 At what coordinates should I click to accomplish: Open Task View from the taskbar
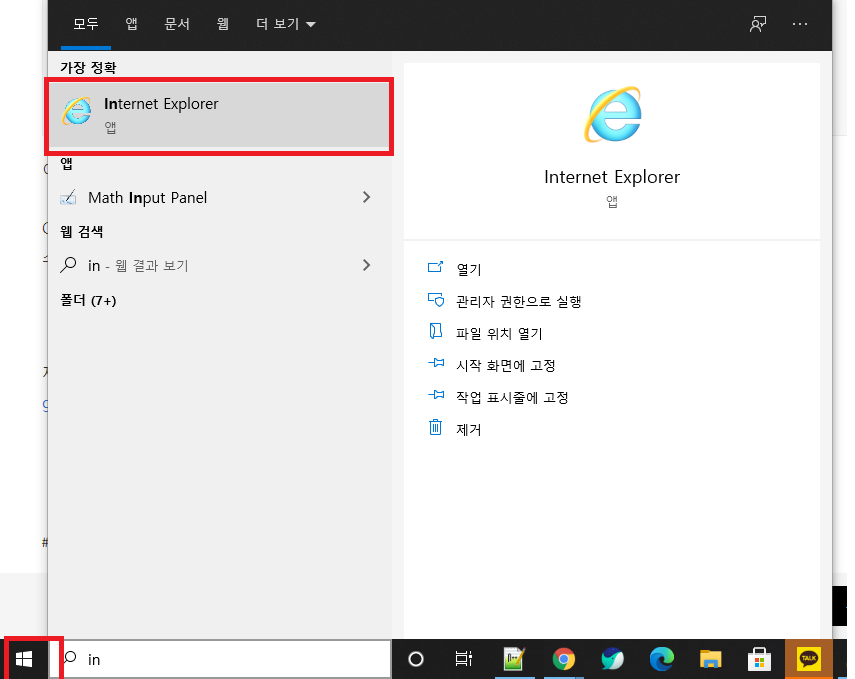pyautogui.click(x=463, y=659)
